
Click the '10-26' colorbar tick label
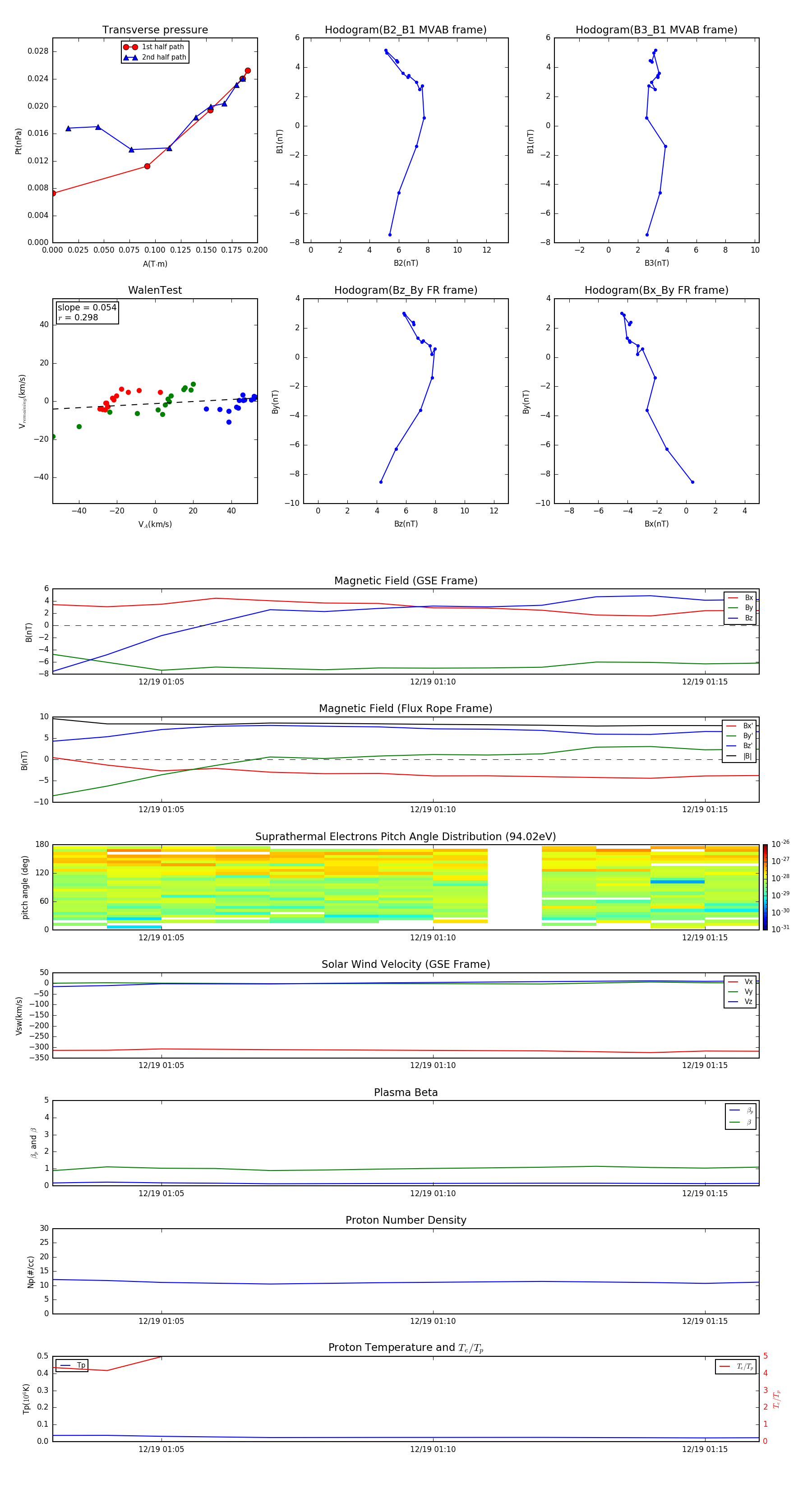(x=780, y=844)
